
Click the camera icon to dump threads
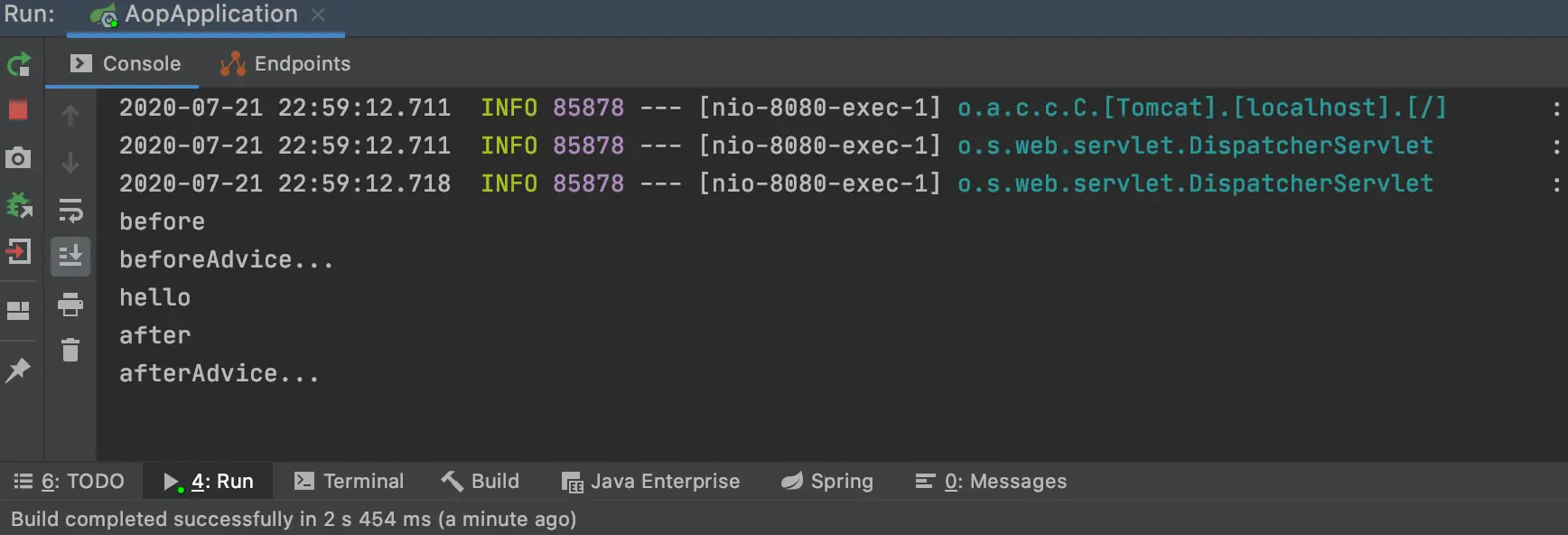(19, 158)
